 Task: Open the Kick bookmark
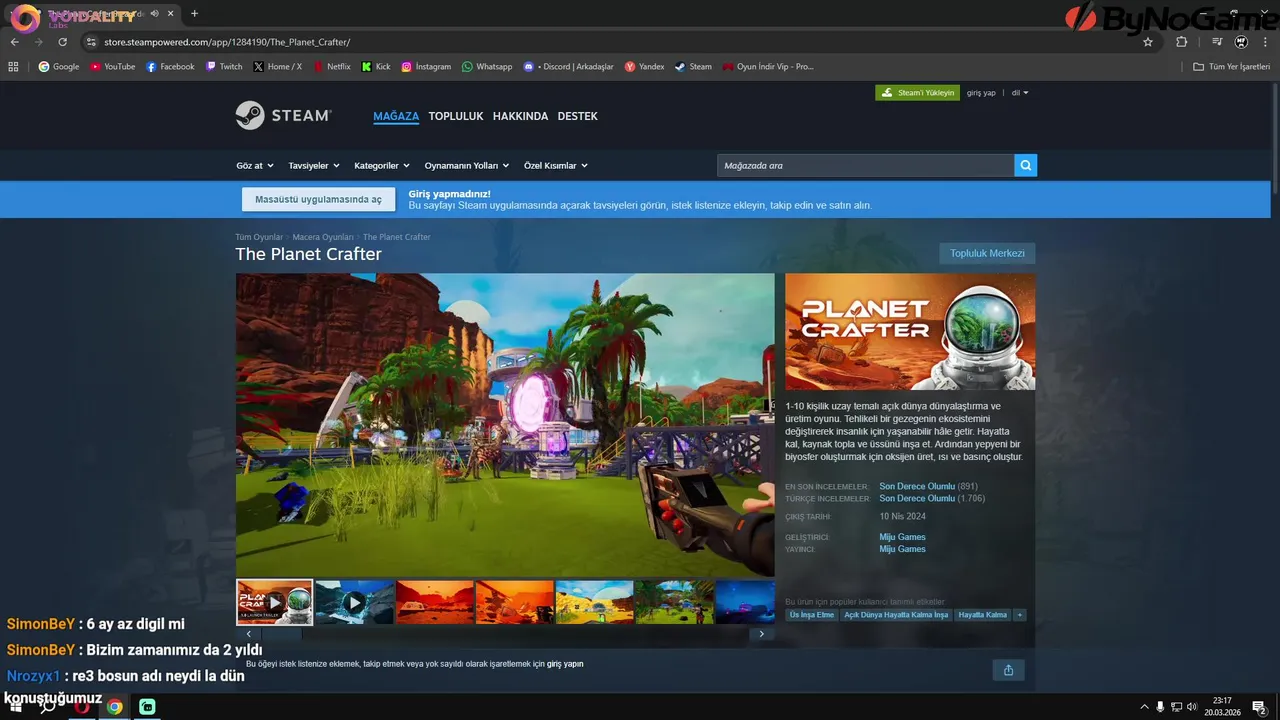click(376, 67)
